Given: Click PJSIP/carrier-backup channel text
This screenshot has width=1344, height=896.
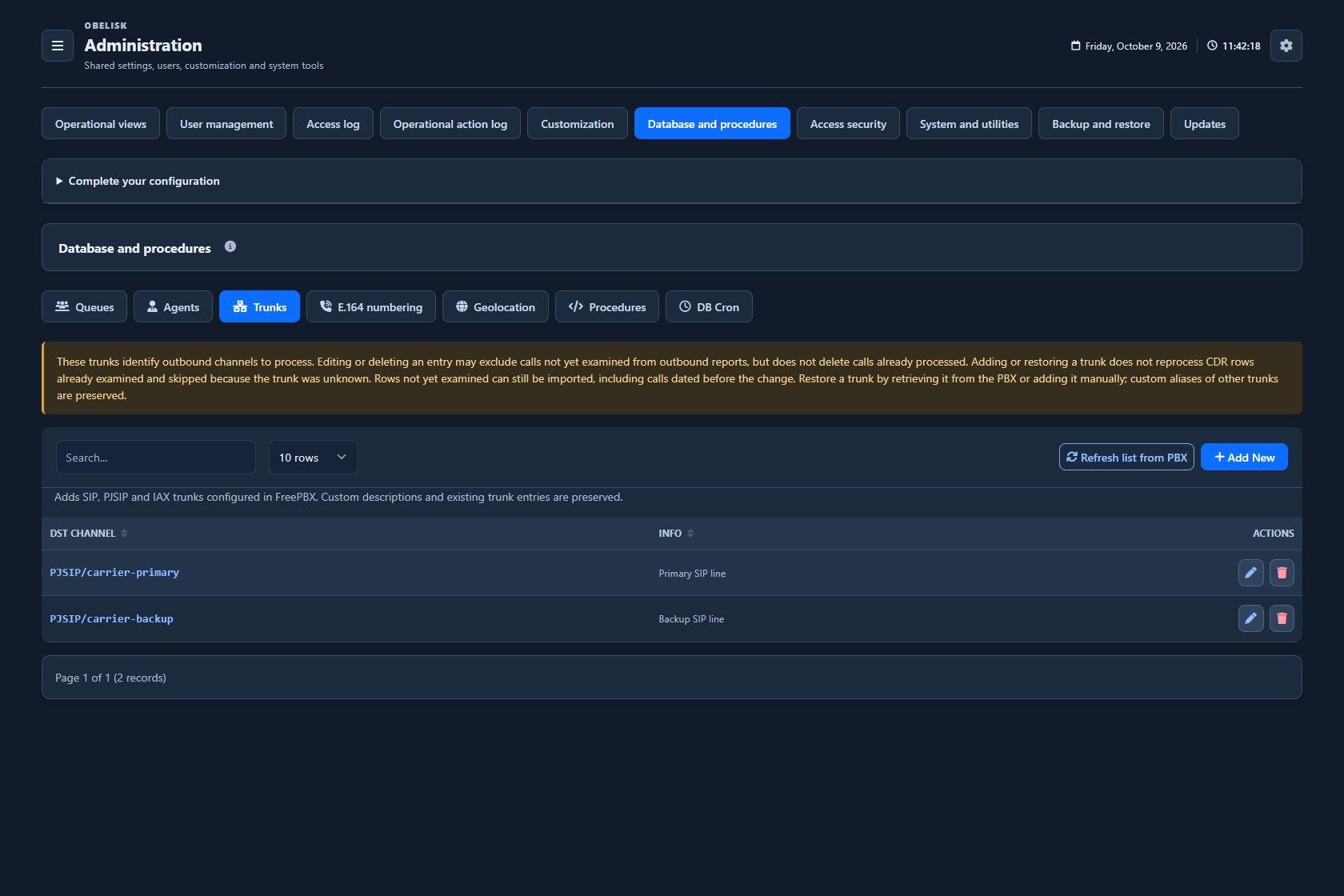Looking at the screenshot, I should coord(111,619).
